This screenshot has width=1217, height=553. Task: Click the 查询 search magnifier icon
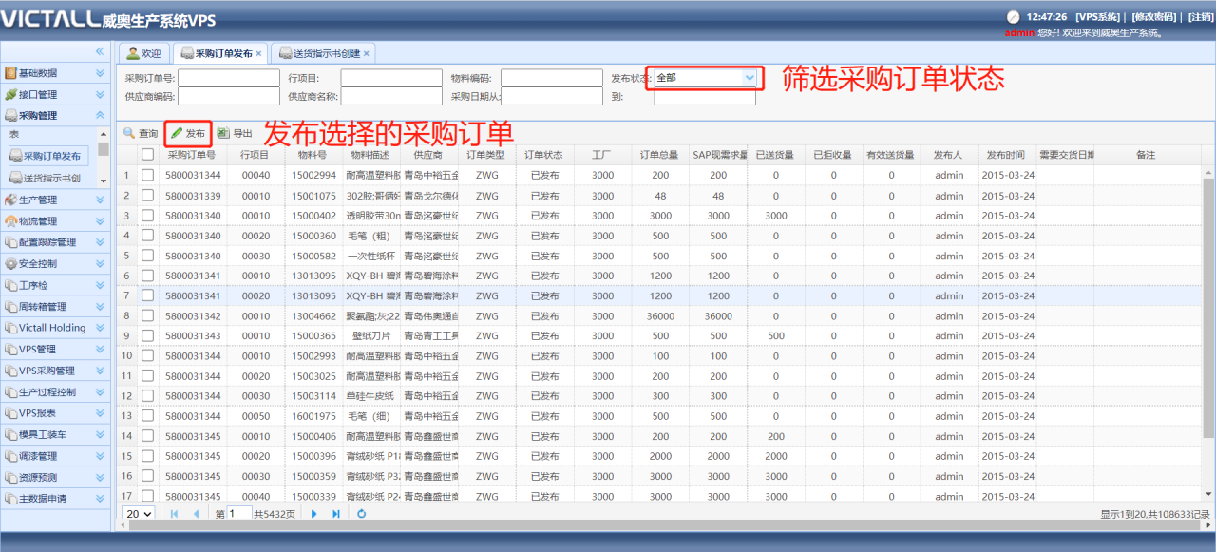click(x=129, y=133)
